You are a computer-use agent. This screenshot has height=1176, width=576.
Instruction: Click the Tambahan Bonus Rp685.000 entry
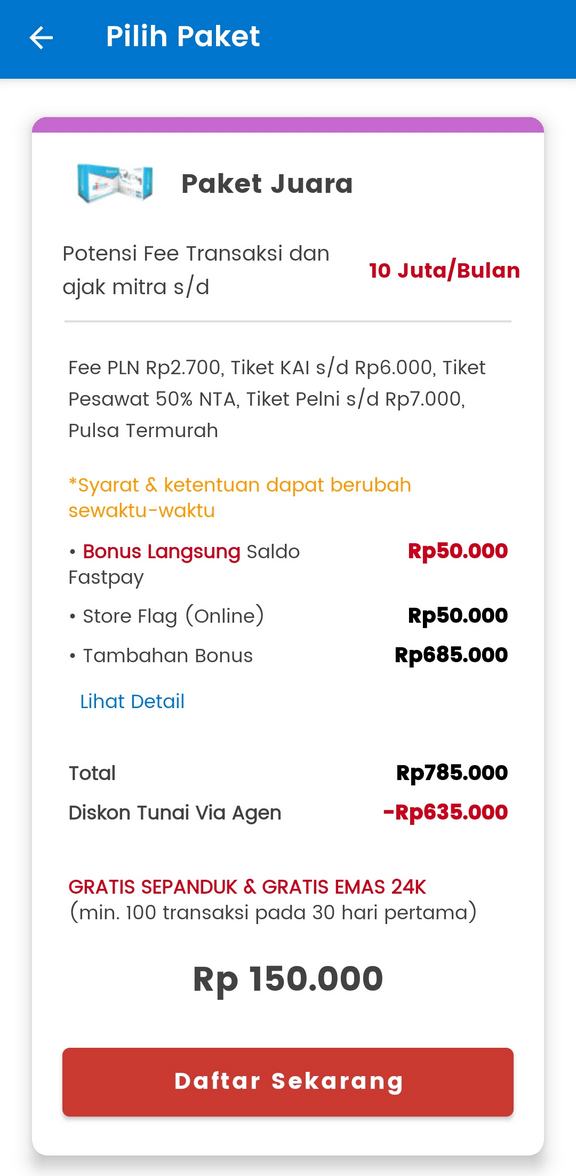click(x=290, y=655)
